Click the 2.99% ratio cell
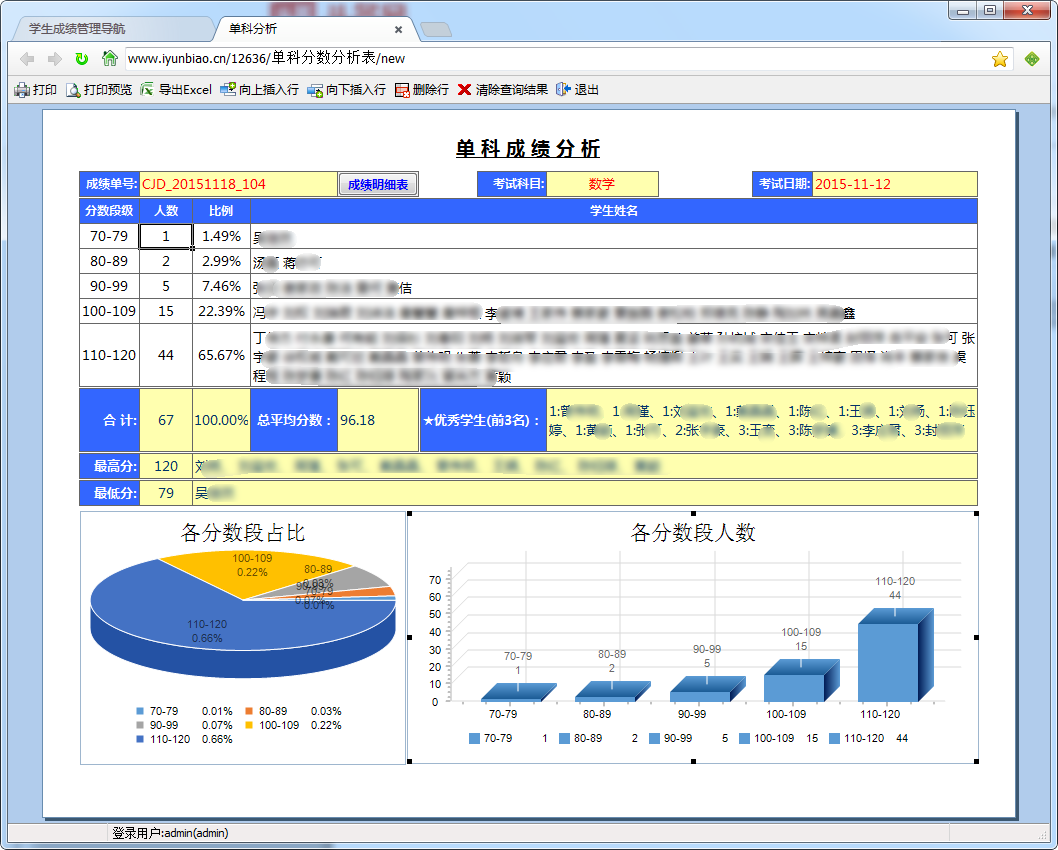Image resolution: width=1058 pixels, height=850 pixels. pyautogui.click(x=221, y=261)
